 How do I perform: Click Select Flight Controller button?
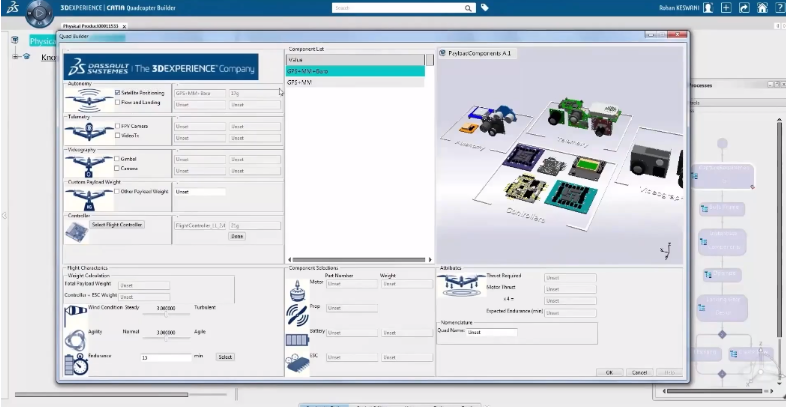click(x=117, y=225)
